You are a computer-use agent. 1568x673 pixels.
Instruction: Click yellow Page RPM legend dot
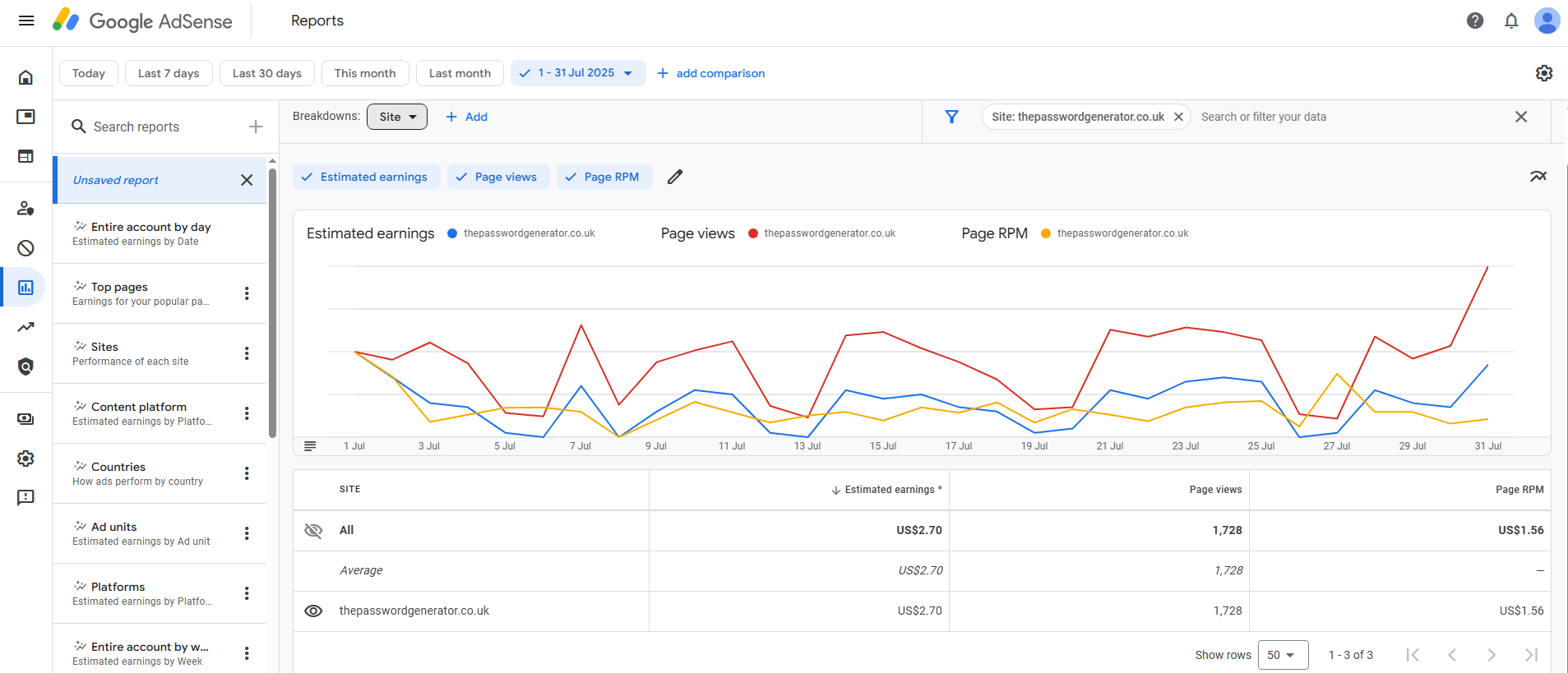1046,233
